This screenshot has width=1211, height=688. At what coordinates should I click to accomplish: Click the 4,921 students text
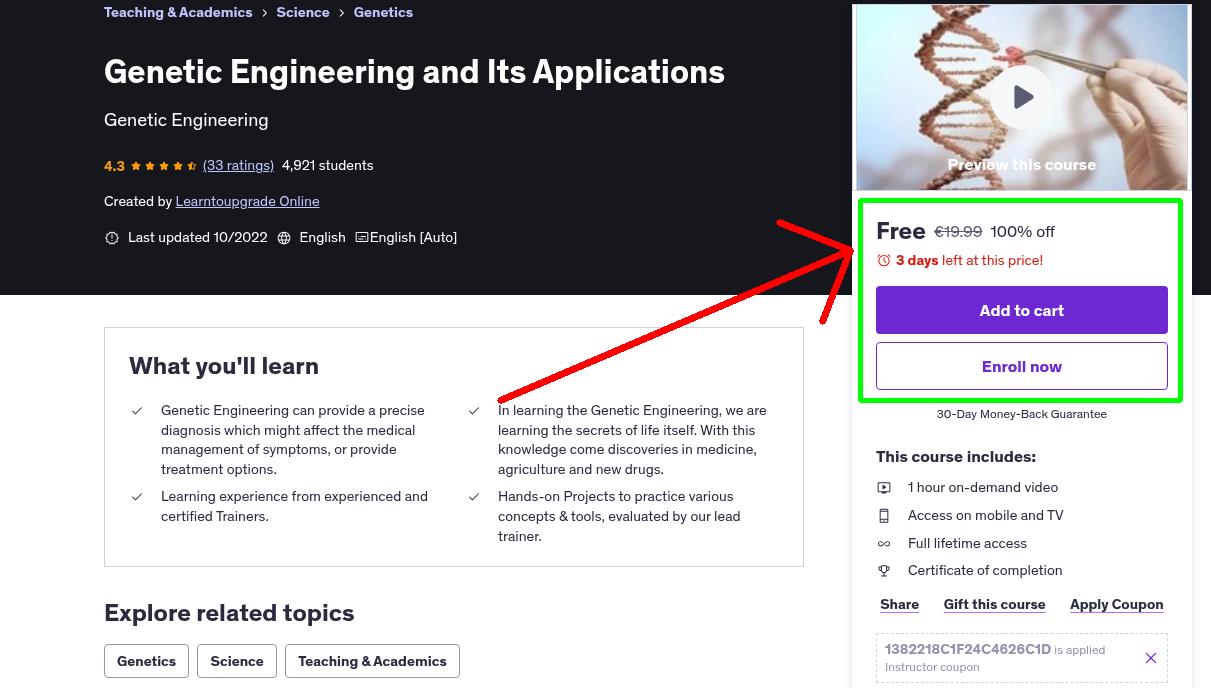(x=327, y=166)
